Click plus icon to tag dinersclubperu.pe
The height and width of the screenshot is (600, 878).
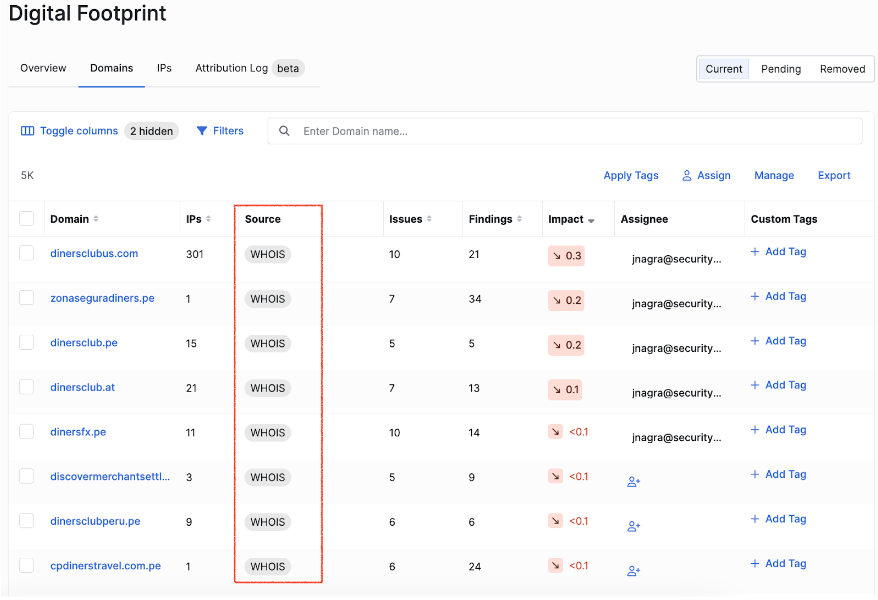[755, 519]
